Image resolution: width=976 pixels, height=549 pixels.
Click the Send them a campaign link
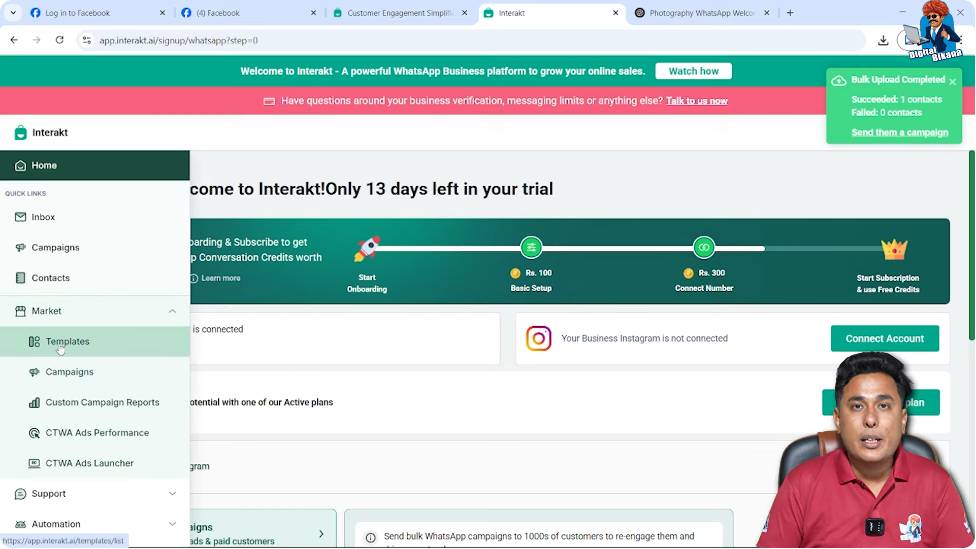pyautogui.click(x=899, y=133)
